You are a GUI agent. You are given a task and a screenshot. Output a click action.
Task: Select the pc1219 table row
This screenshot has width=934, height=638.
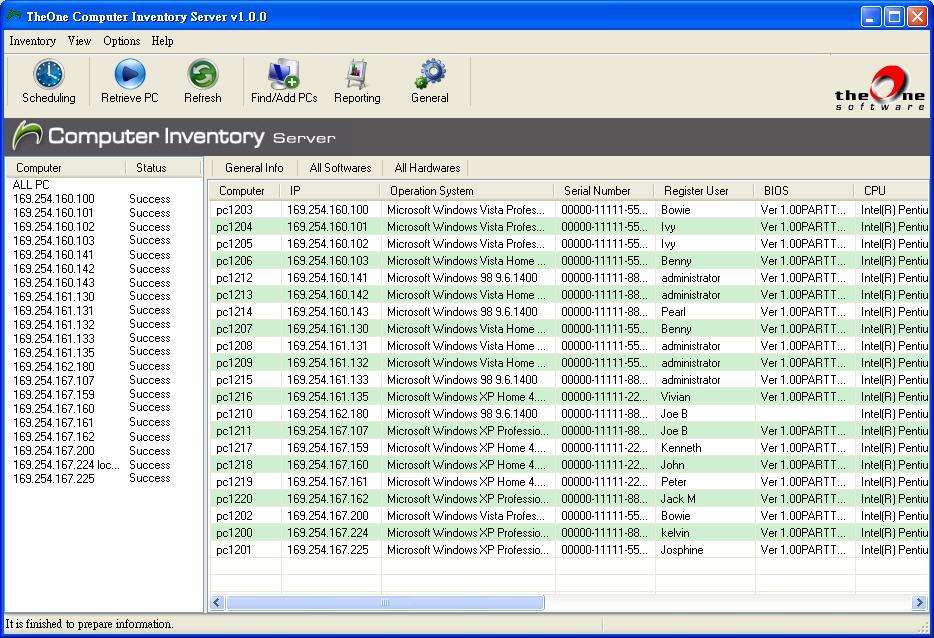pos(571,481)
